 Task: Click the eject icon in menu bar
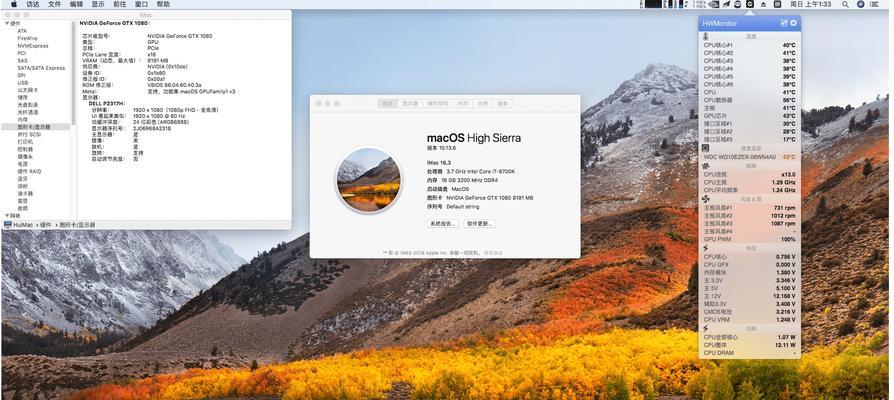click(763, 4)
